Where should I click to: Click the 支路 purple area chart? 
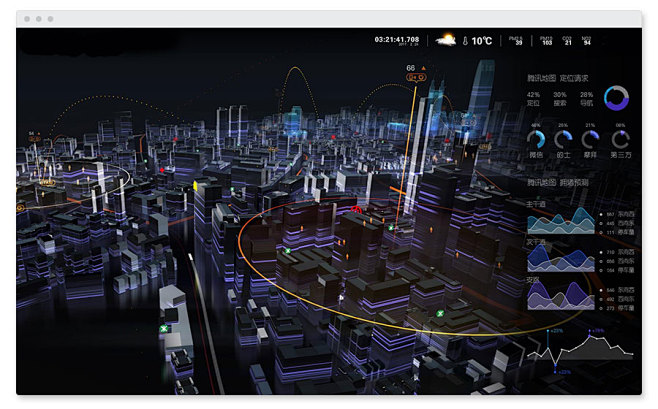[561, 296]
